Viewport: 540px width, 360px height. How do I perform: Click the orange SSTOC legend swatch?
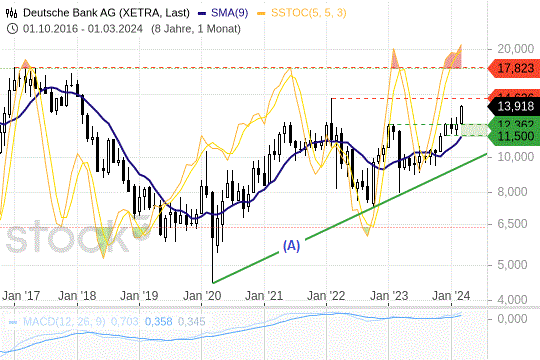pyautogui.click(x=261, y=14)
